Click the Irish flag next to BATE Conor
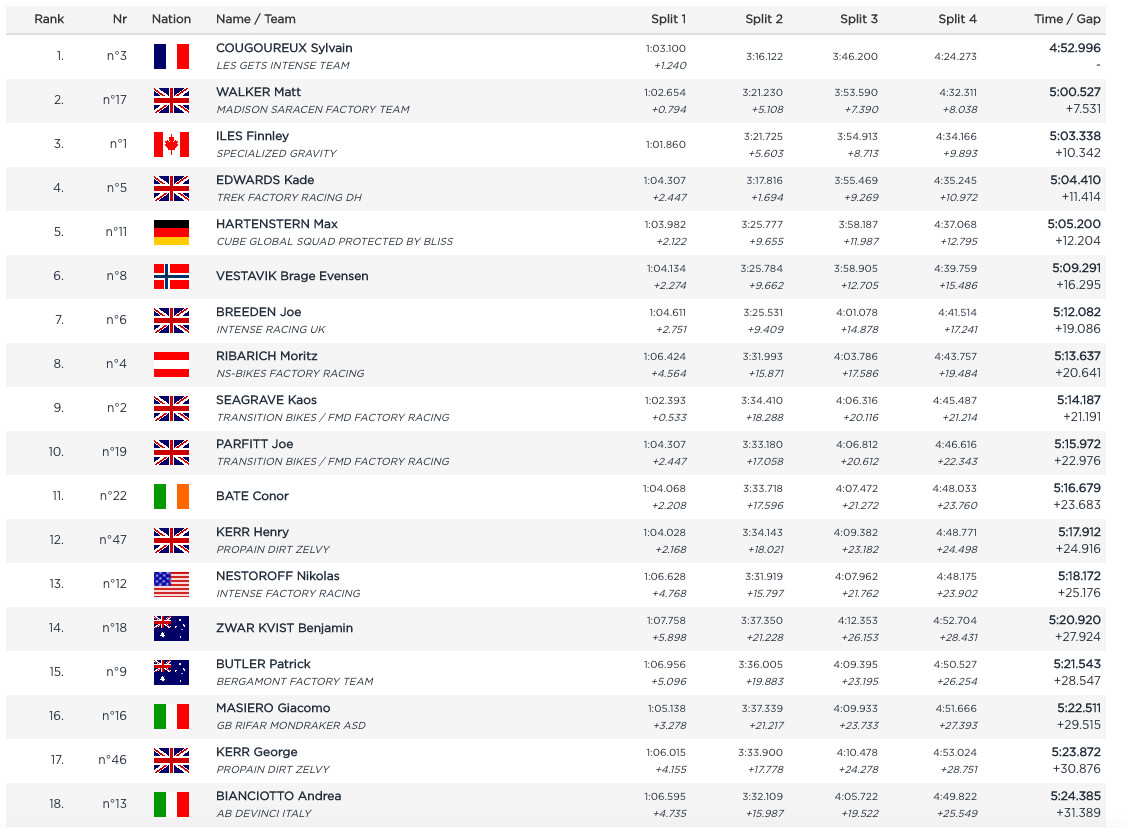This screenshot has width=1127, height=828. [x=171, y=496]
